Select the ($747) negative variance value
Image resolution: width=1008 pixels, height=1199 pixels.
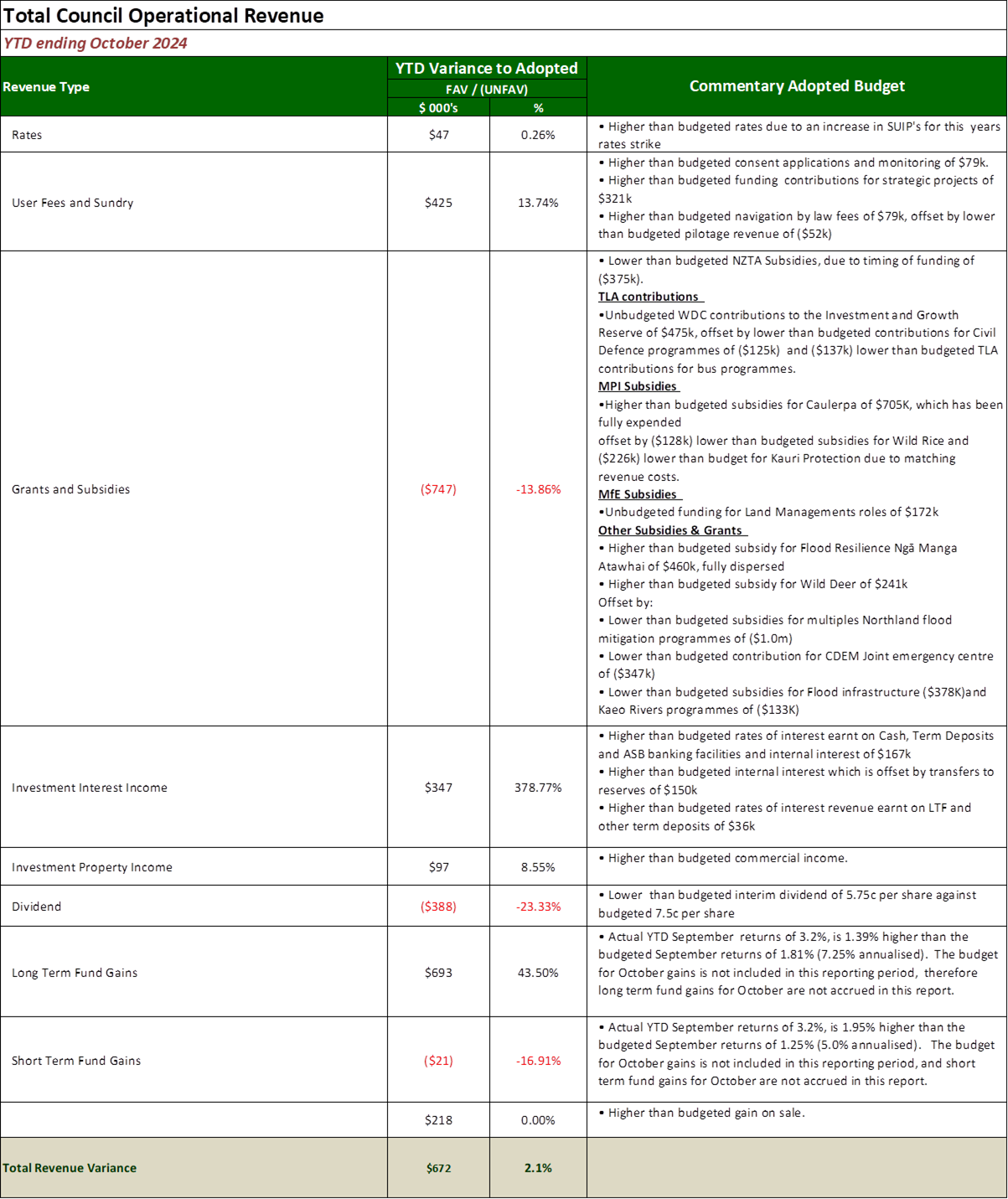point(438,489)
